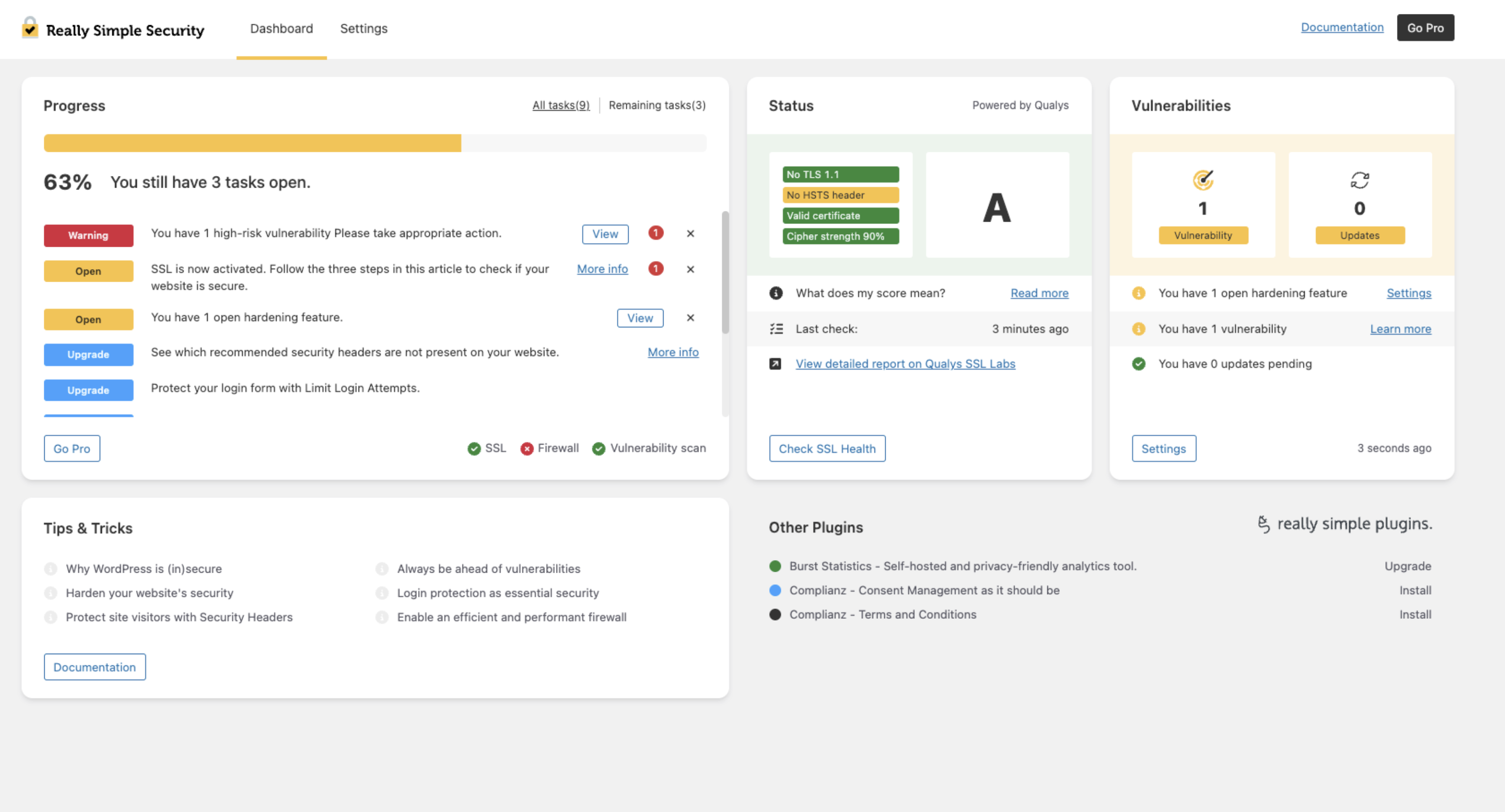This screenshot has width=1505, height=812.
Task: Close the open hardening feature task
Action: tap(690, 318)
